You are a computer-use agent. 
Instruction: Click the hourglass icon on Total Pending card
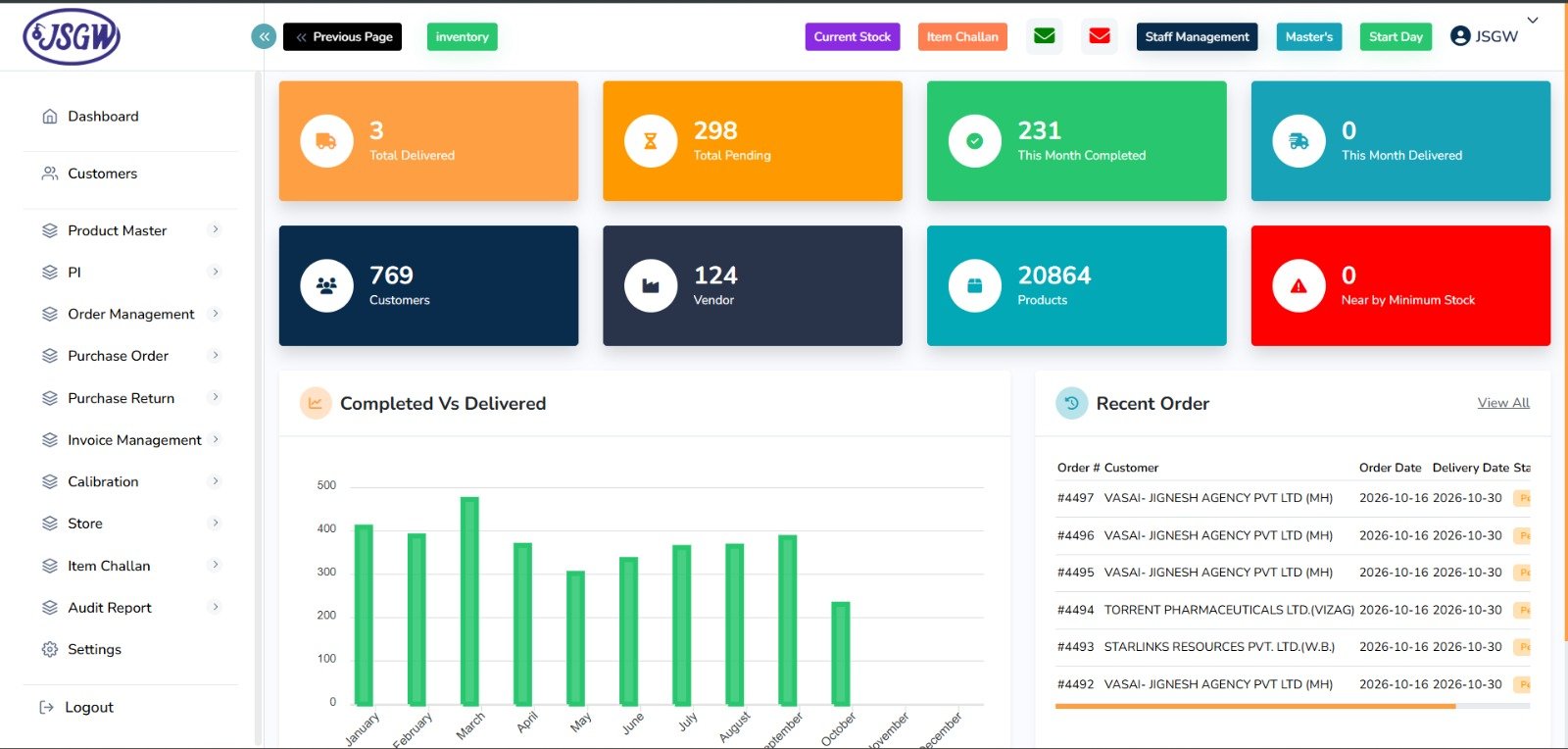click(651, 141)
